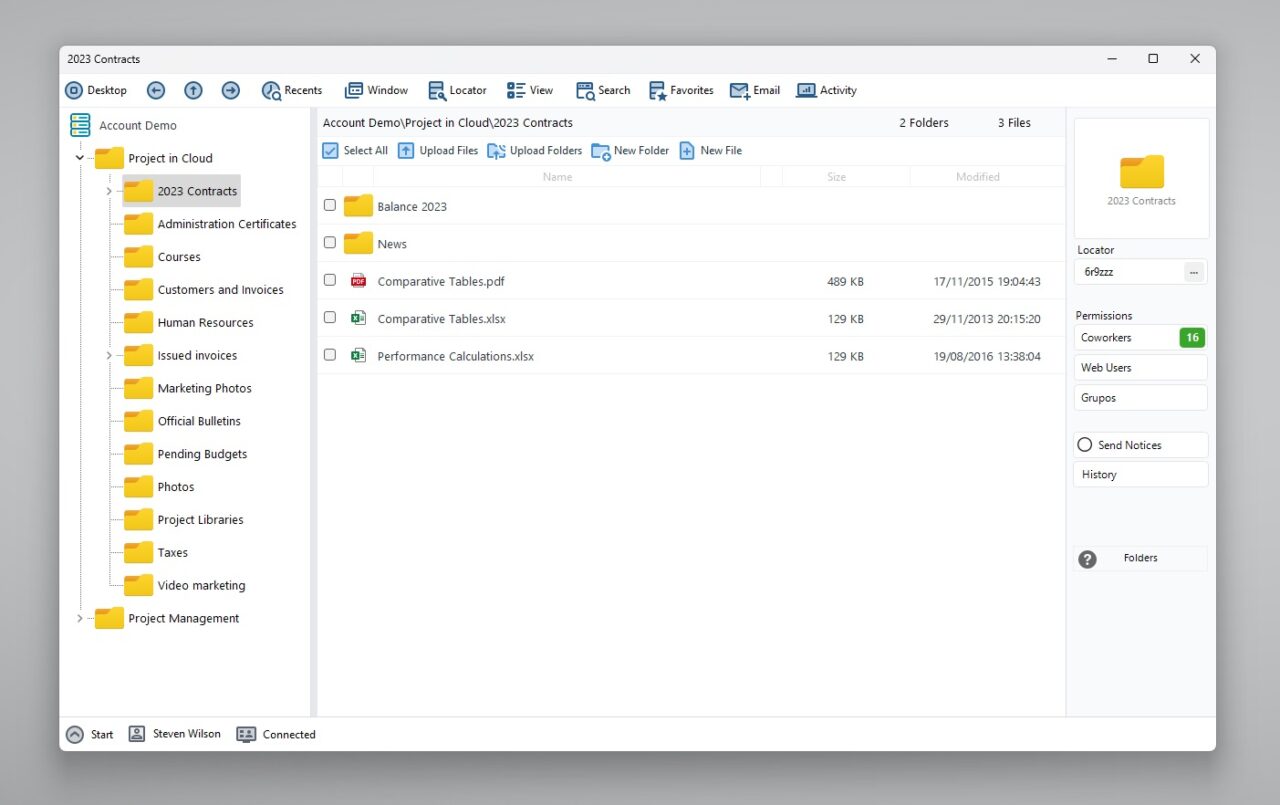Collapse the Project in Cloud tree node
The image size is (1280, 805).
click(x=79, y=158)
